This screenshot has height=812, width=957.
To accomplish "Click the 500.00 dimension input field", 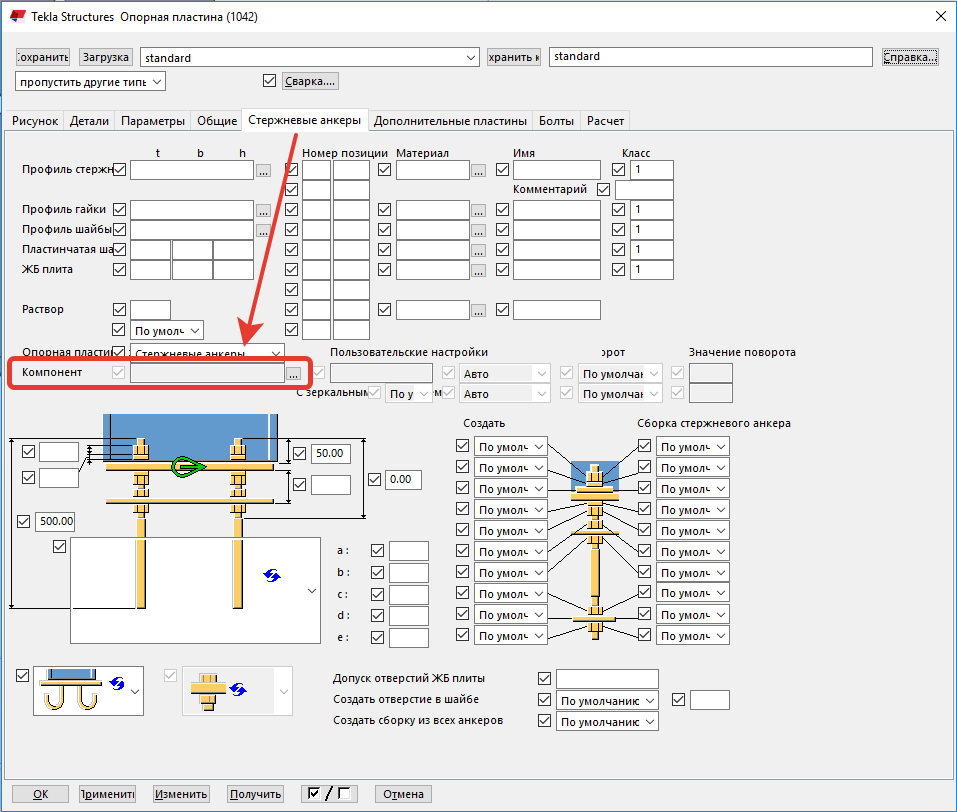I will click(x=55, y=521).
